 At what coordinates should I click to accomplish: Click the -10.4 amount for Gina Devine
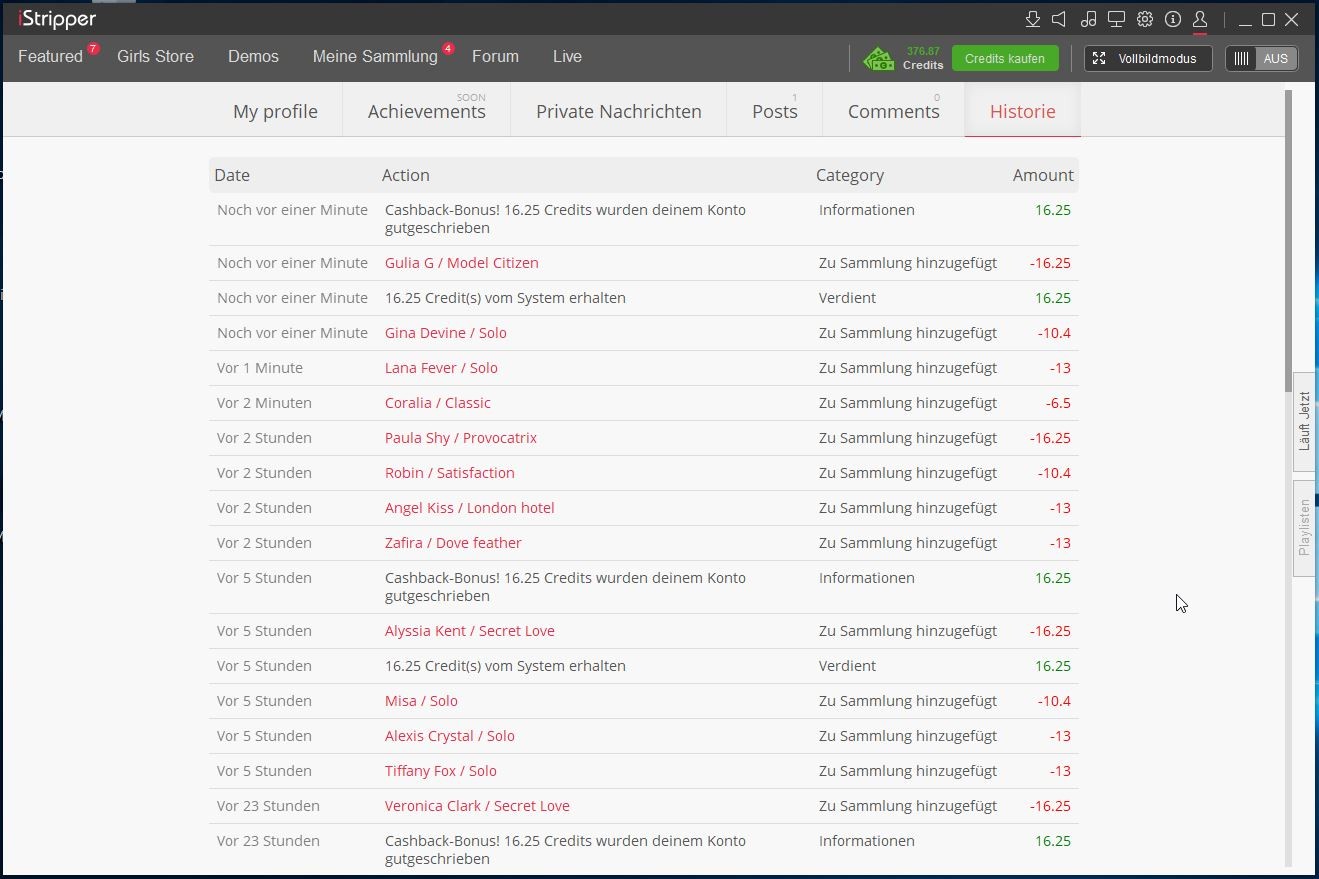point(1054,333)
